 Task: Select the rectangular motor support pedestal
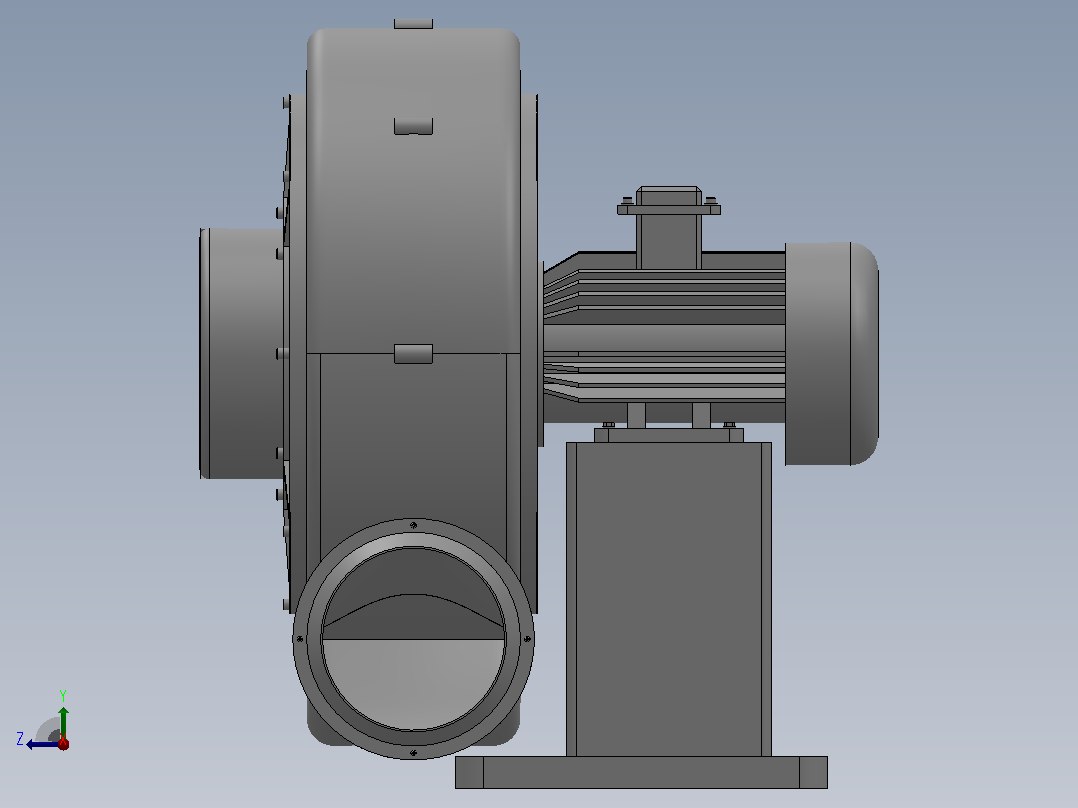[x=669, y=599]
